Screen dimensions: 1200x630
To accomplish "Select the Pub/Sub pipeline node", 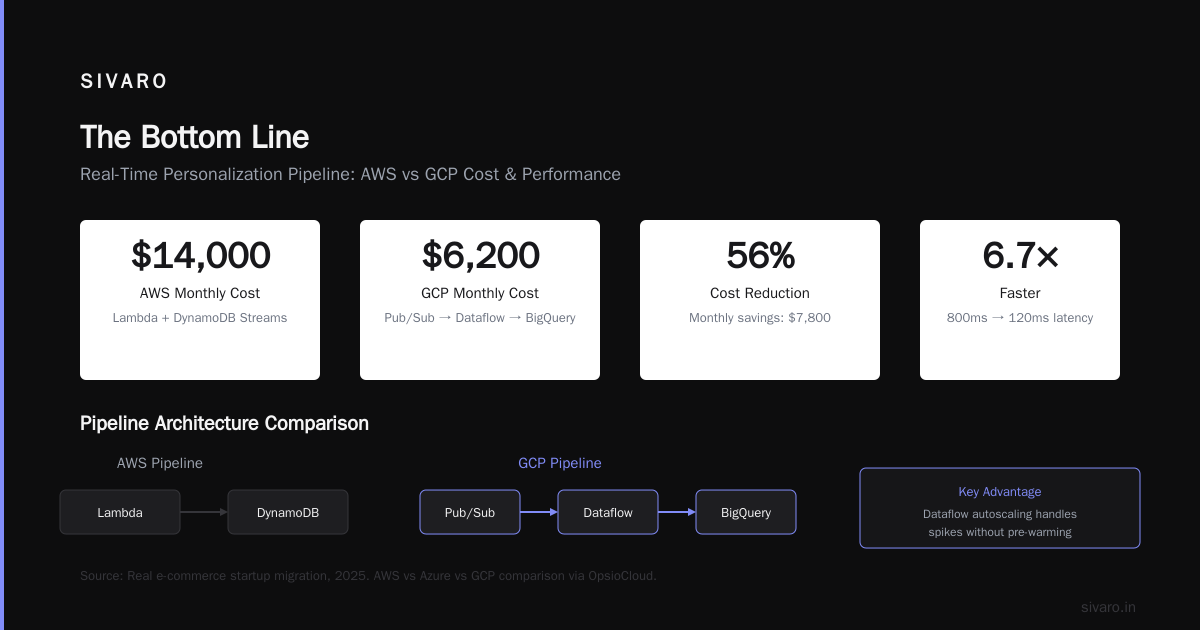I will pos(470,512).
